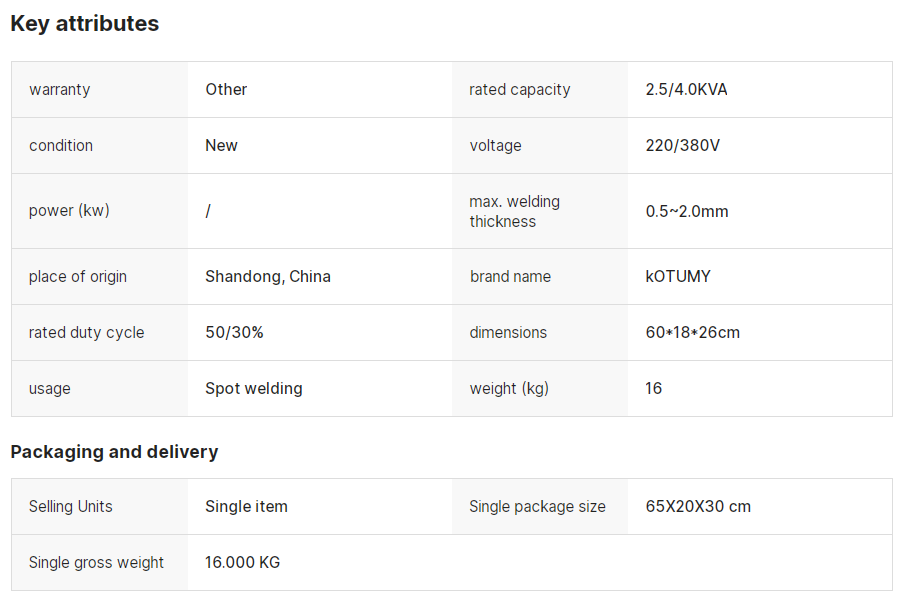This screenshot has width=904, height=616.
Task: Select the voltage value 220/380V
Action: (x=683, y=145)
